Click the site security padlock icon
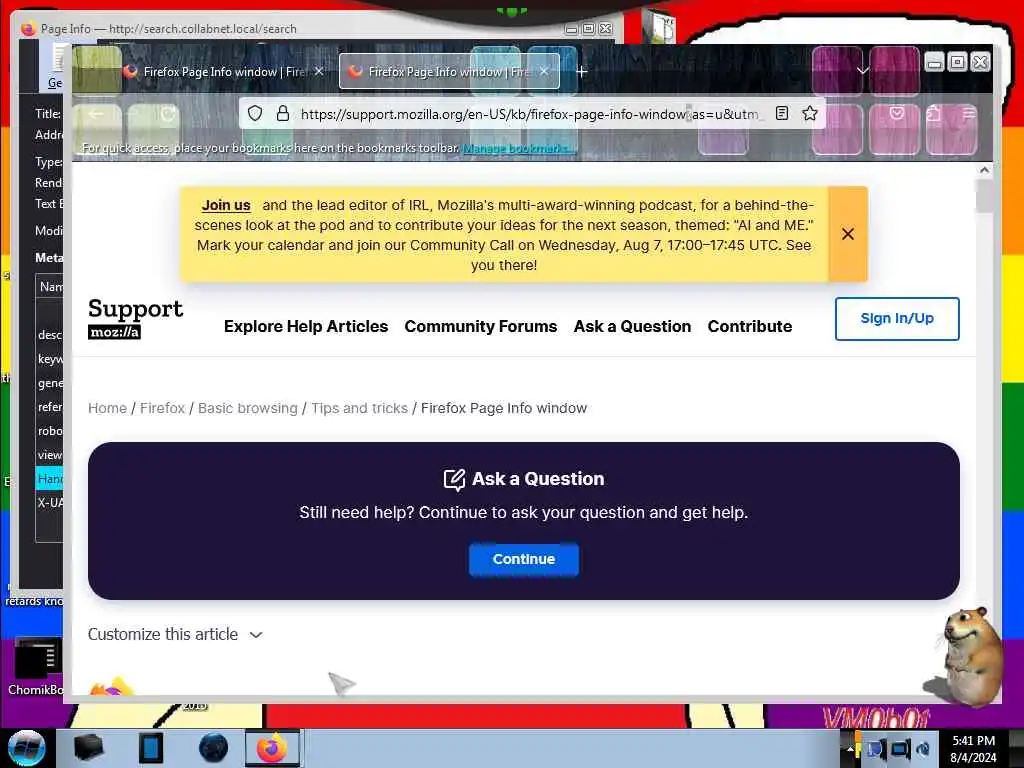1024x768 pixels. pos(283,114)
